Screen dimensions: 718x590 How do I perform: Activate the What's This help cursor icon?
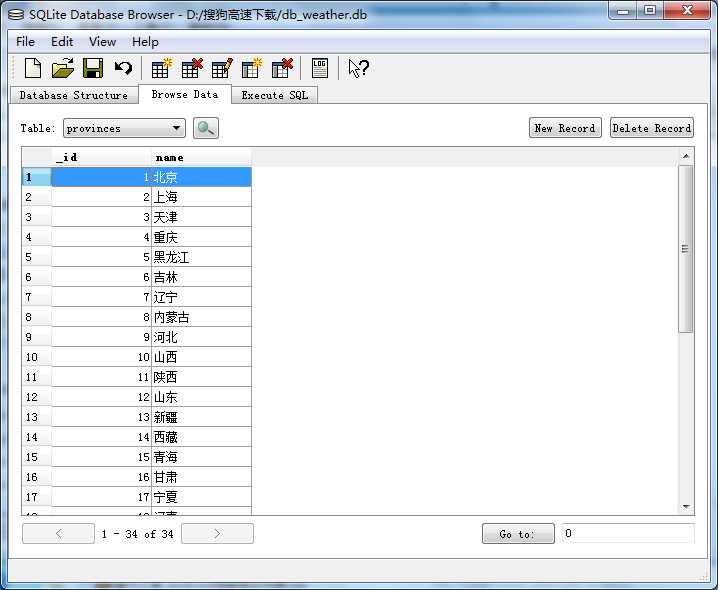point(359,69)
